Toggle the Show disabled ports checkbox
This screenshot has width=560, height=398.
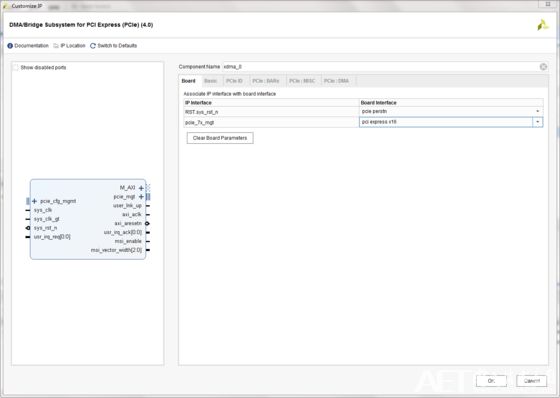pos(16,68)
